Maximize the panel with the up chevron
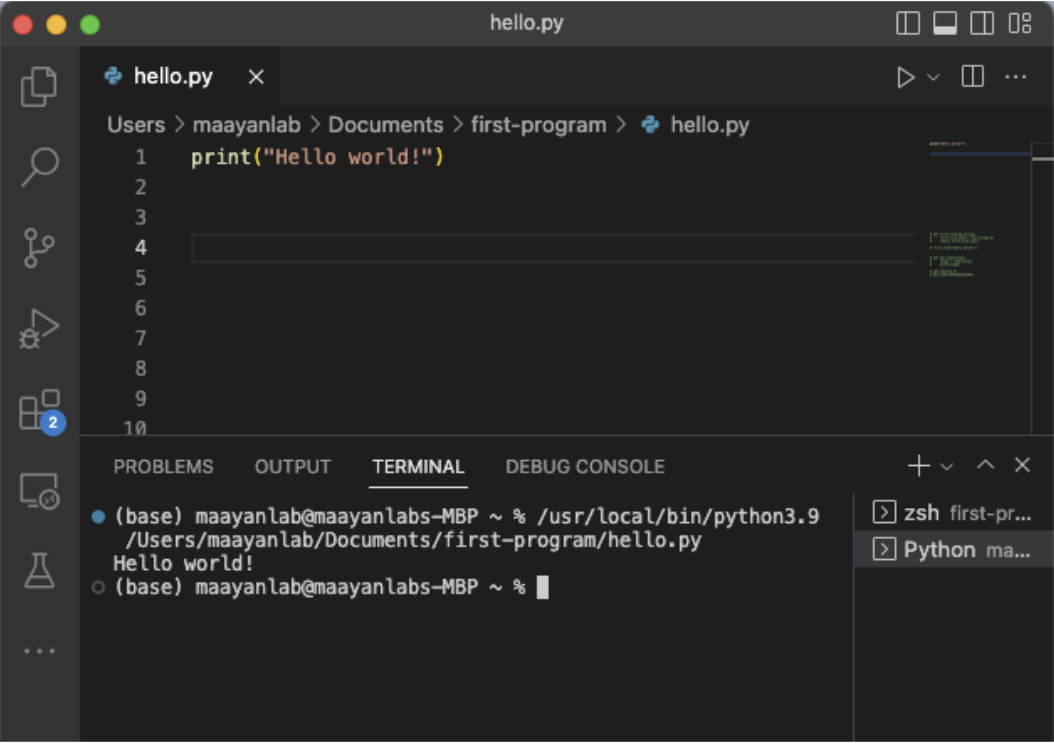Image resolution: width=1054 pixels, height=744 pixels. point(986,465)
